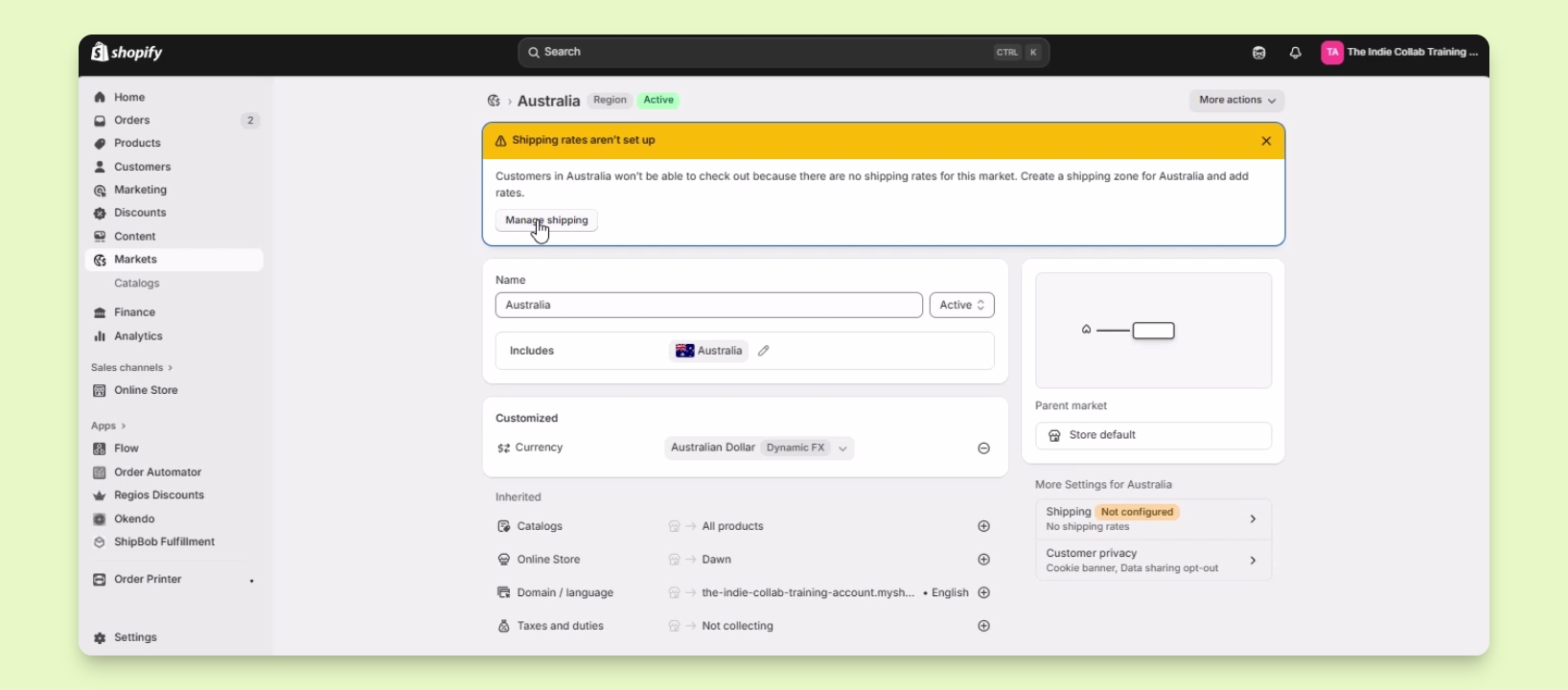Open the More actions dropdown
The height and width of the screenshot is (690, 1568).
click(1237, 101)
